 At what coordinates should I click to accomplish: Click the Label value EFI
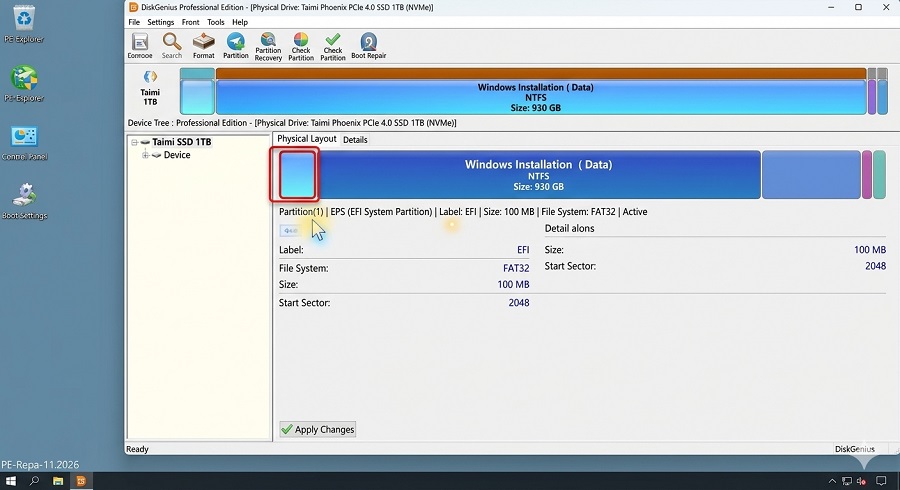pyautogui.click(x=523, y=250)
